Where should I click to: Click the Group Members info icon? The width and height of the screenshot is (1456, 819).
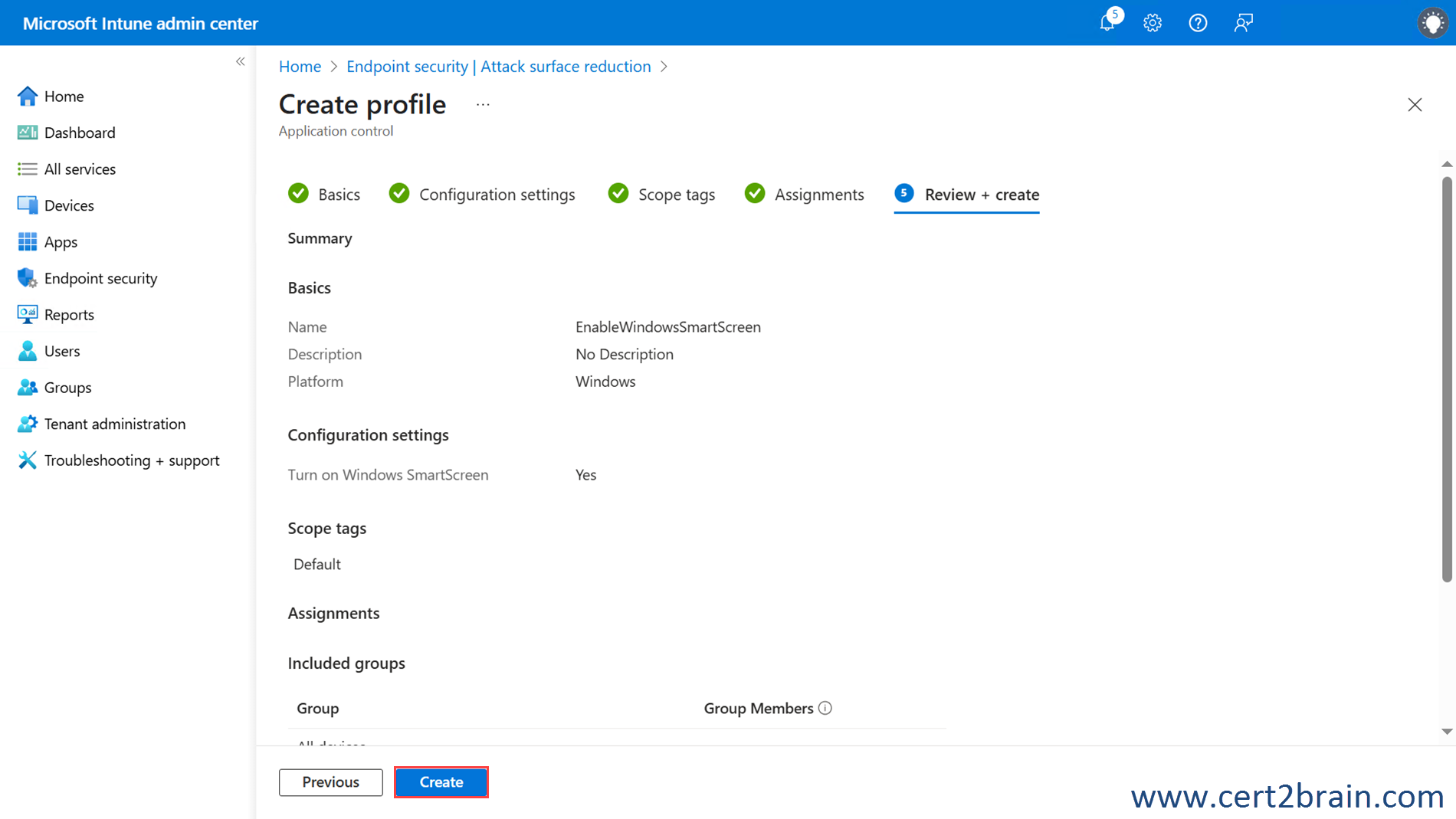pos(825,708)
